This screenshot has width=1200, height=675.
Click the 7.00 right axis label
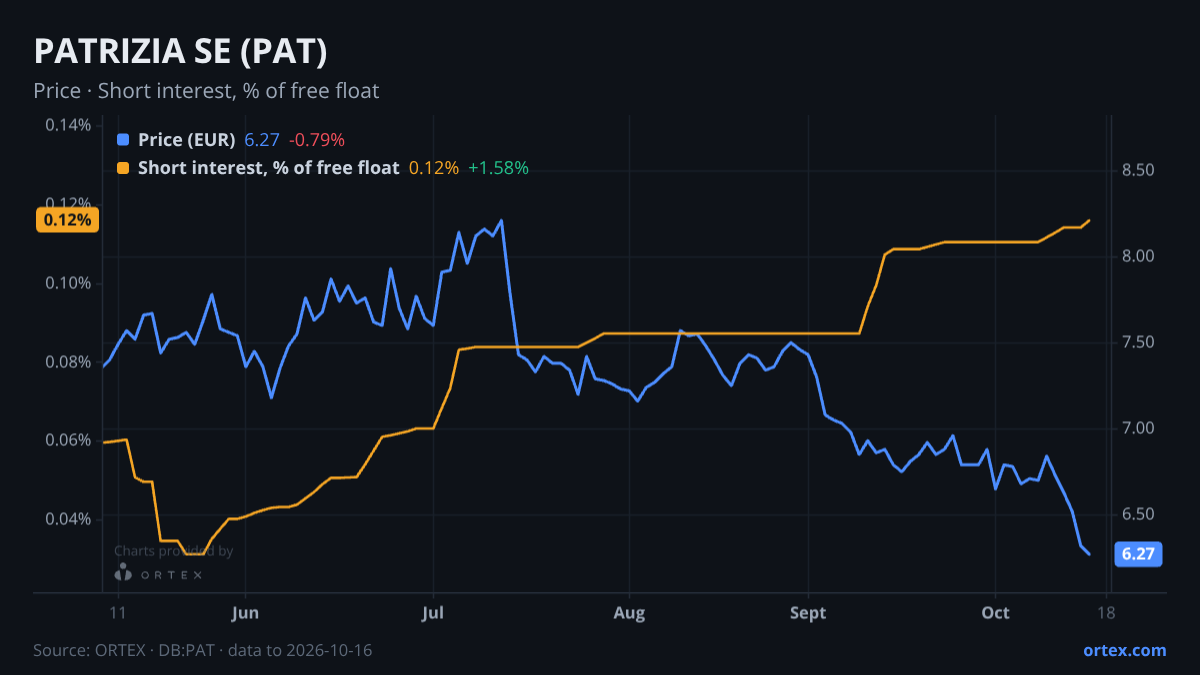tap(1139, 428)
